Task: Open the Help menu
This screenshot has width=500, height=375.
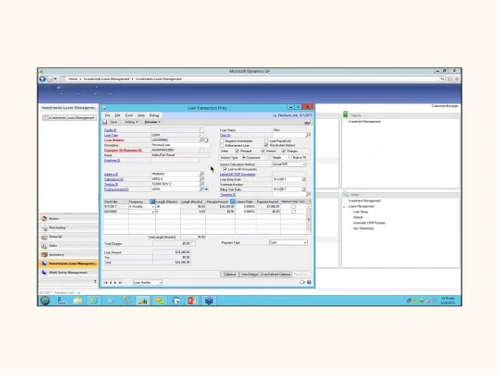Action: click(141, 115)
